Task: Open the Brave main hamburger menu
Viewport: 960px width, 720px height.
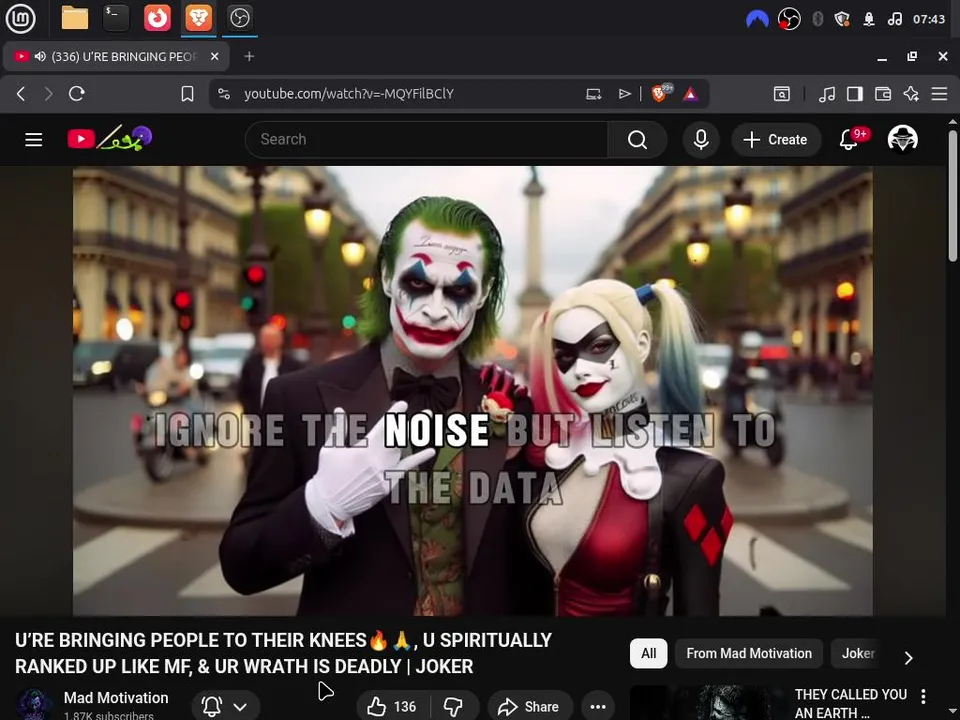Action: click(x=939, y=94)
